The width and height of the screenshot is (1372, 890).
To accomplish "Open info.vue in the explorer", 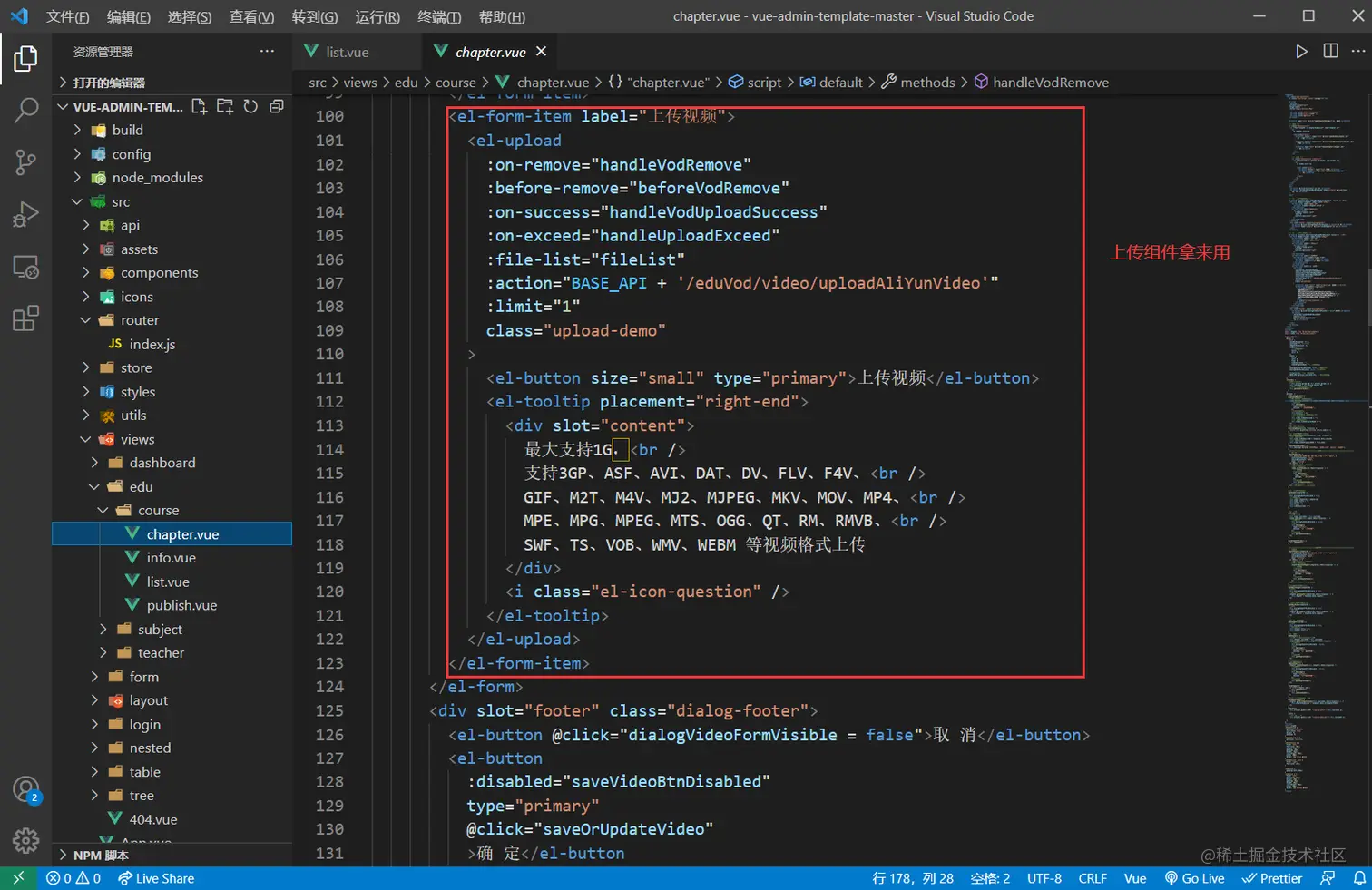I will 172,558.
